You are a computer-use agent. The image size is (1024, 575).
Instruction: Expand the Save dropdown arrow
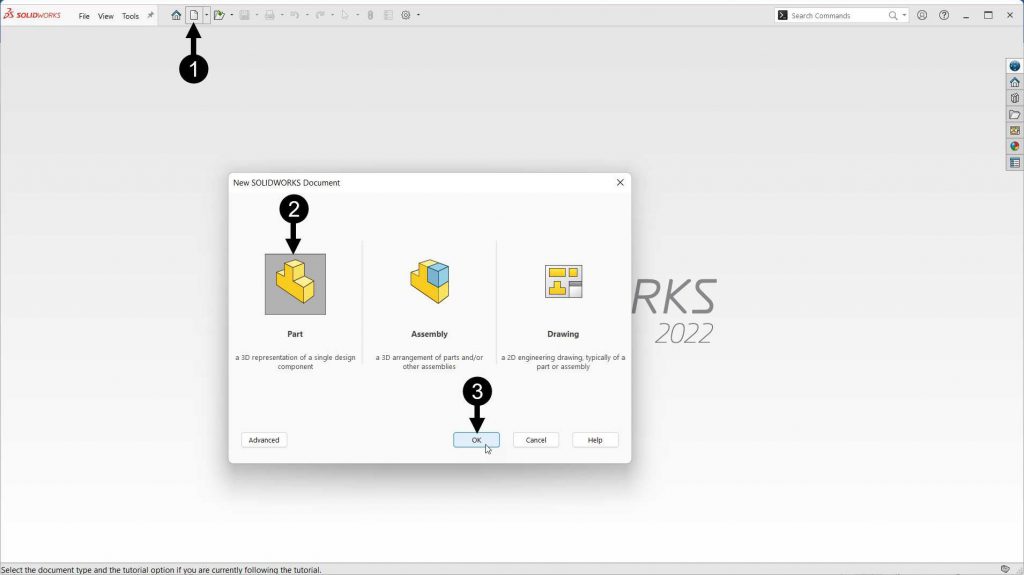tap(257, 15)
